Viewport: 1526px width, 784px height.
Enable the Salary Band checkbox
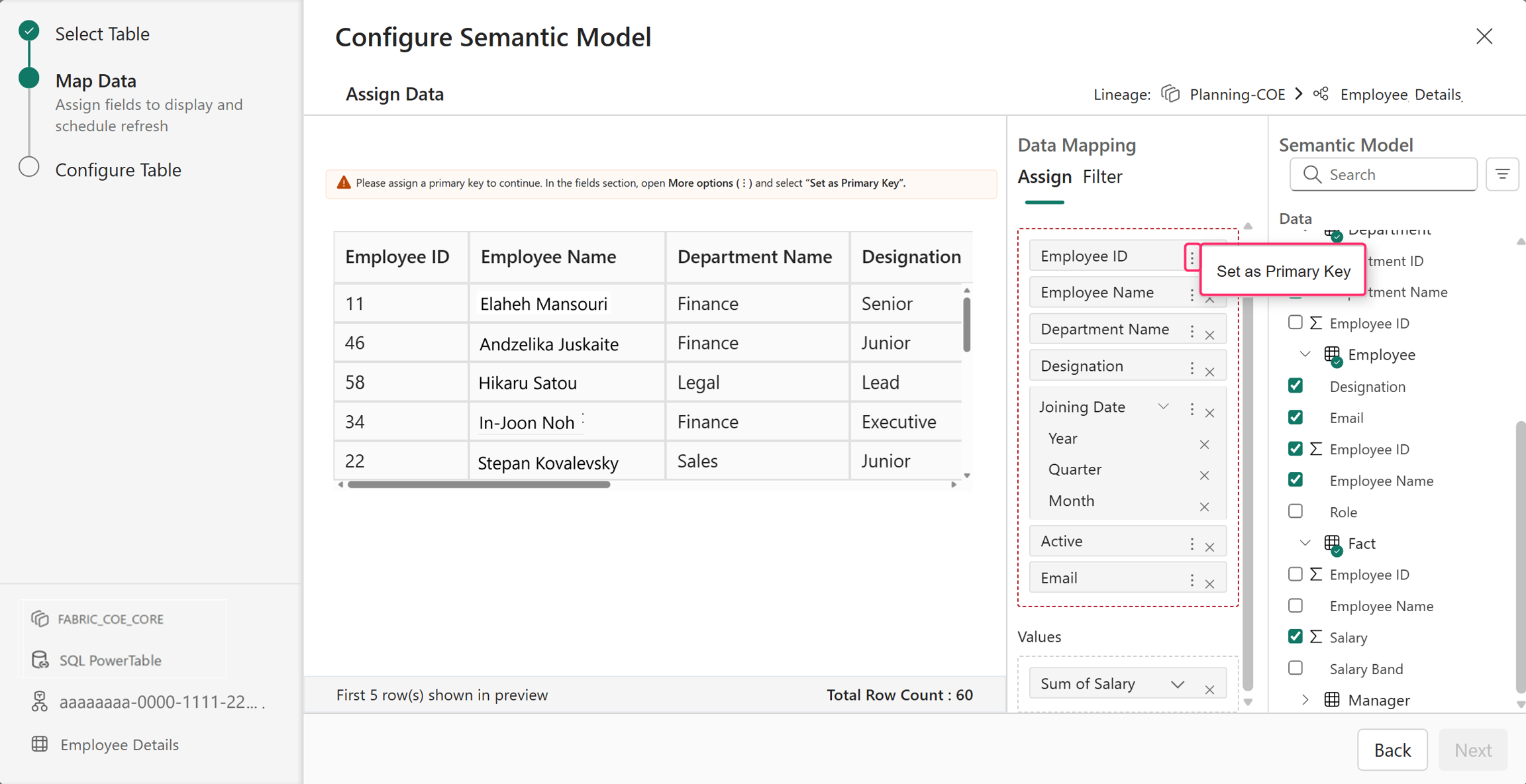click(x=1296, y=667)
